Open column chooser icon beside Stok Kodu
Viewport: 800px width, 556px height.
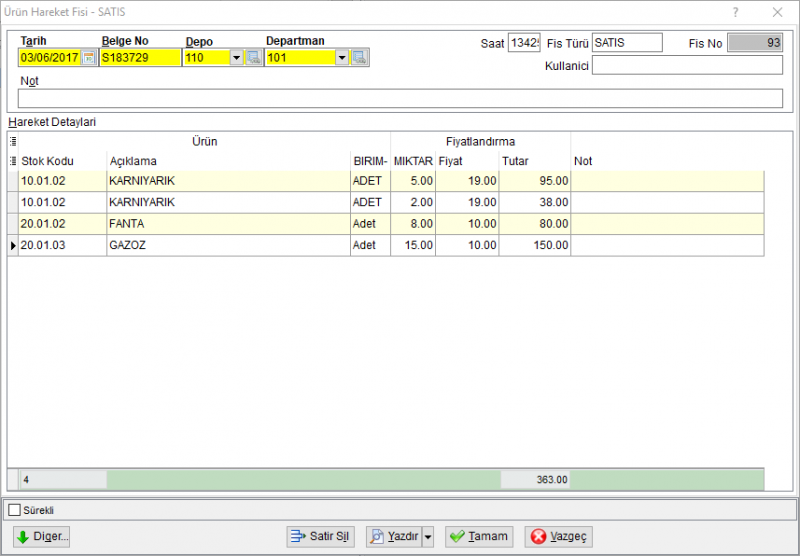[x=13, y=161]
